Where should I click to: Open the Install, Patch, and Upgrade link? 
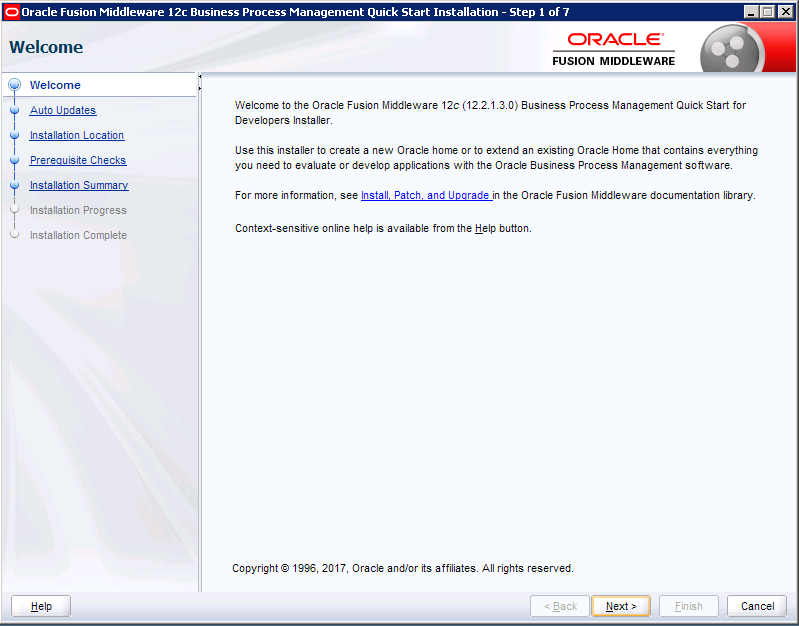[427, 195]
